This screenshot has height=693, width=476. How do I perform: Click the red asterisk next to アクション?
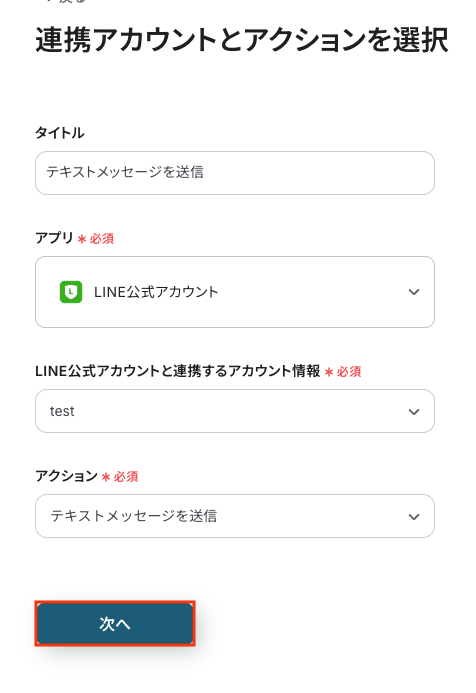tap(106, 477)
